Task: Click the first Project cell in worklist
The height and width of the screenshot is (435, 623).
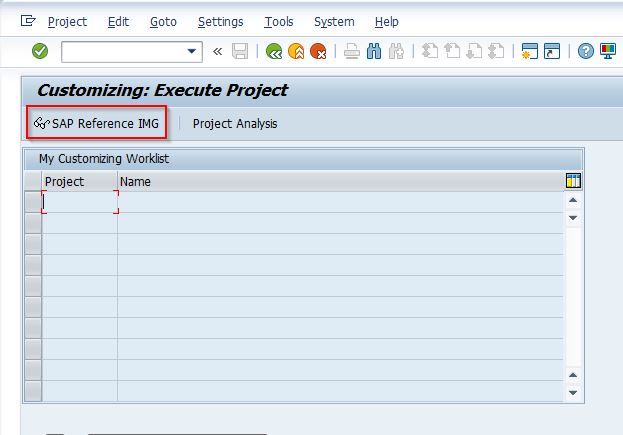Action: pyautogui.click(x=79, y=202)
